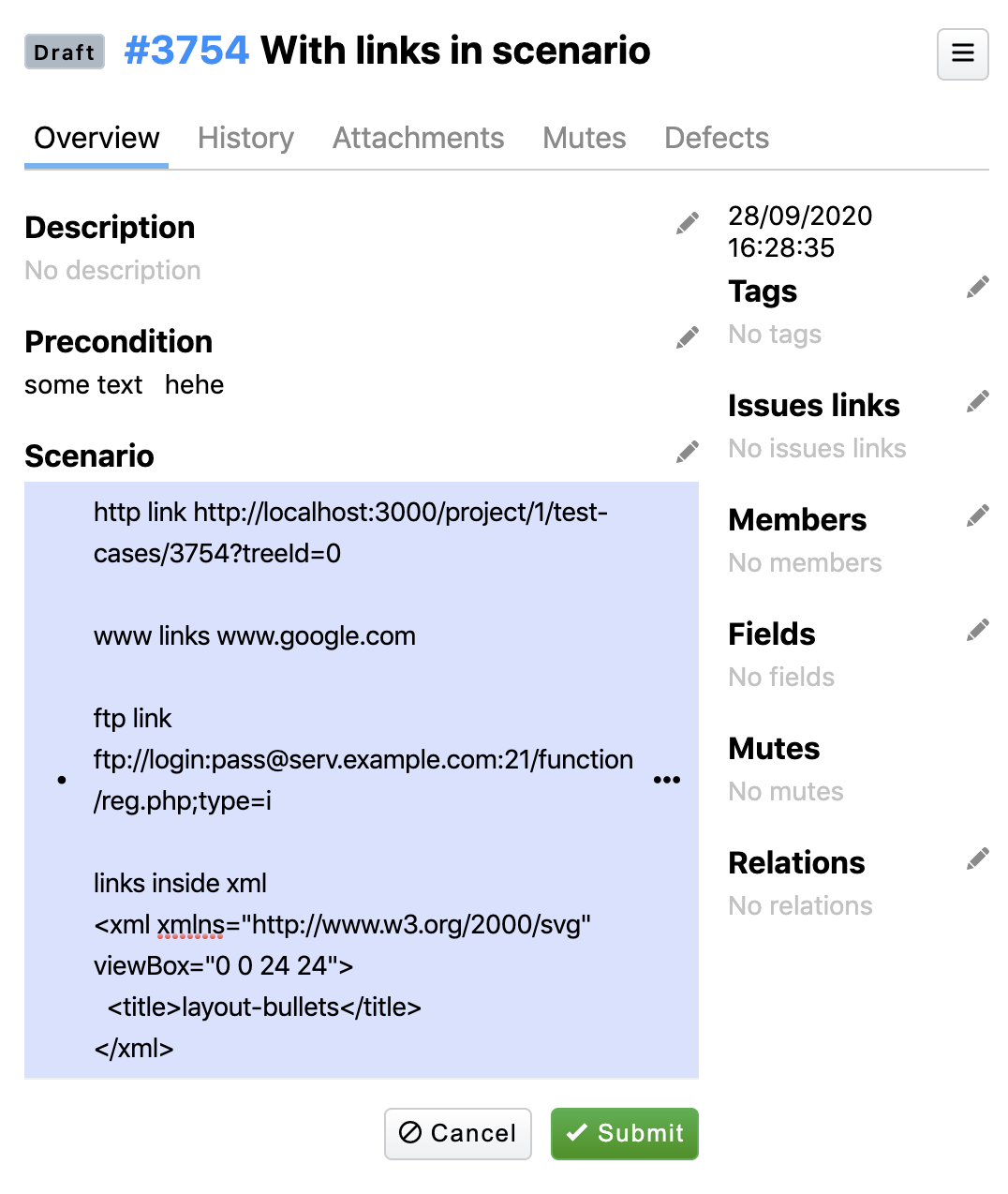The width and height of the screenshot is (1008, 1194).
Task: Click the Relations edit pencil
Action: tap(978, 858)
